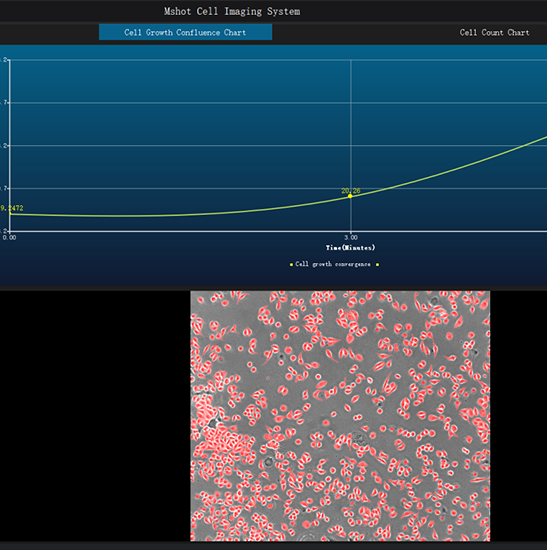This screenshot has width=547, height=550.
Task: Click the Cell growth convergence legend entry
Action: point(334,264)
